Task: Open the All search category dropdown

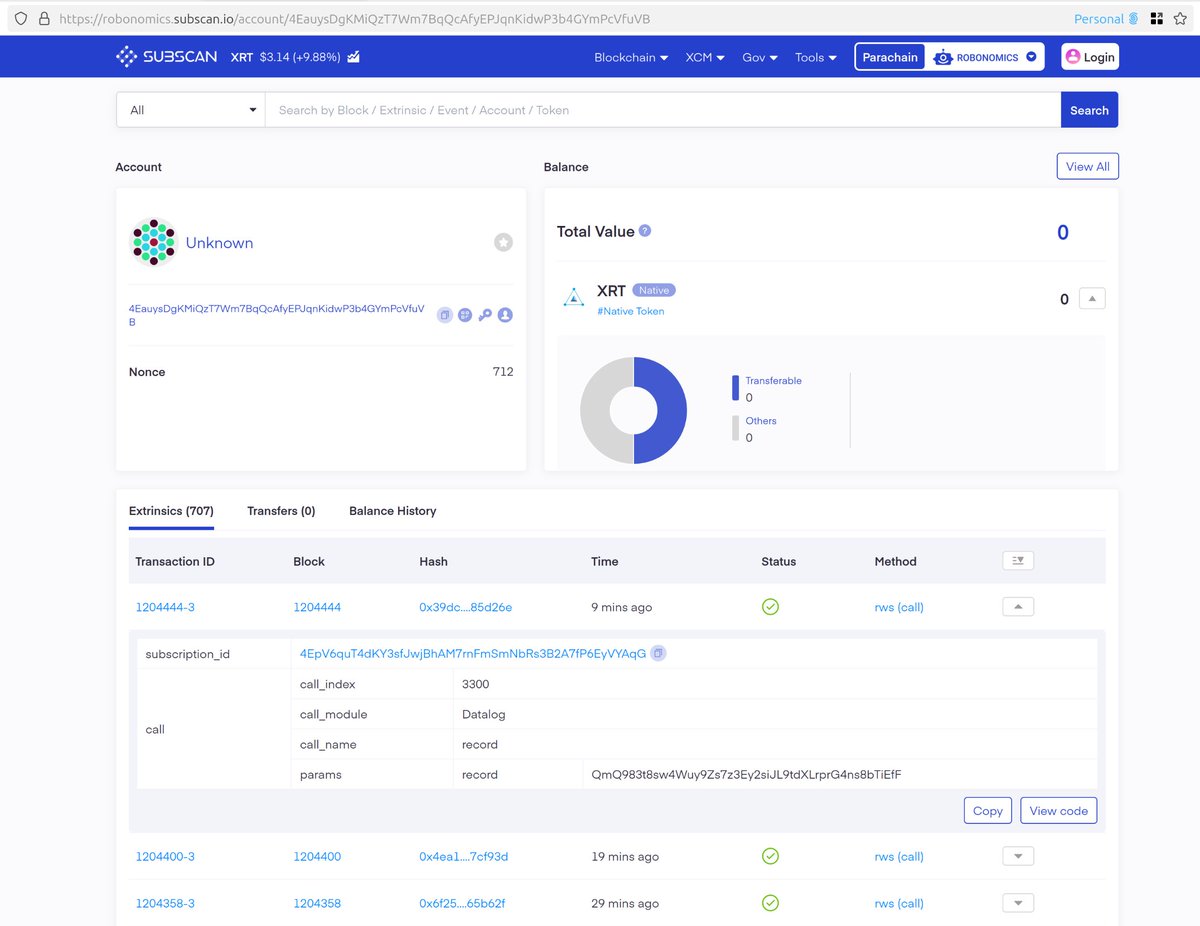Action: [191, 110]
